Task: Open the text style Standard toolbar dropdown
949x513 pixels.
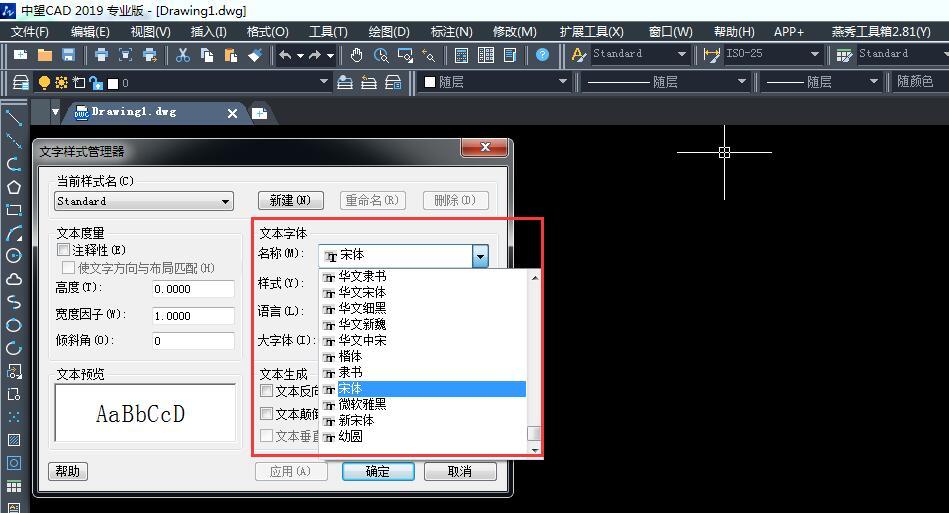Action: [682, 54]
